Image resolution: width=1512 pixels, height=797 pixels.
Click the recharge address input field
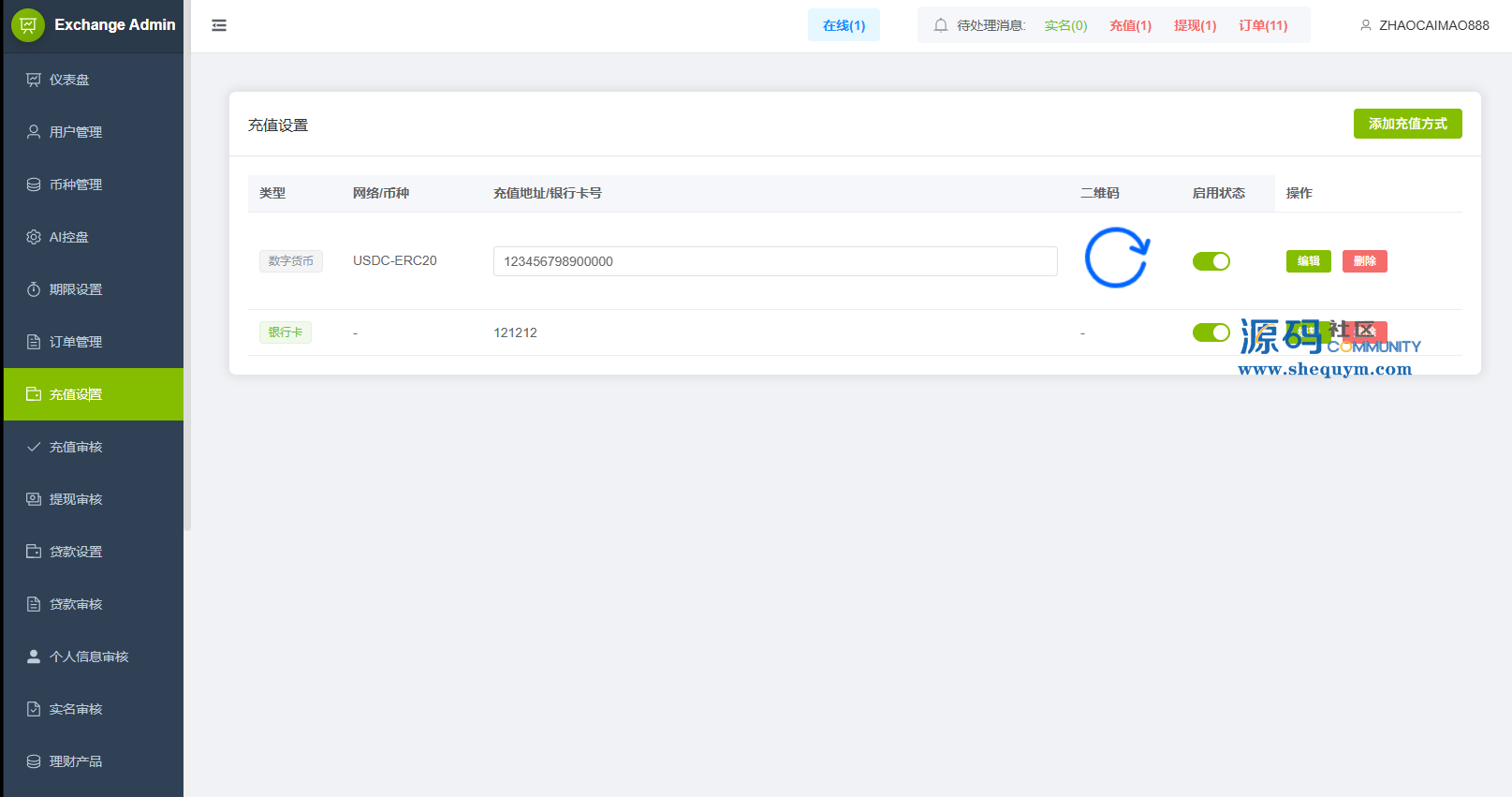click(x=774, y=261)
